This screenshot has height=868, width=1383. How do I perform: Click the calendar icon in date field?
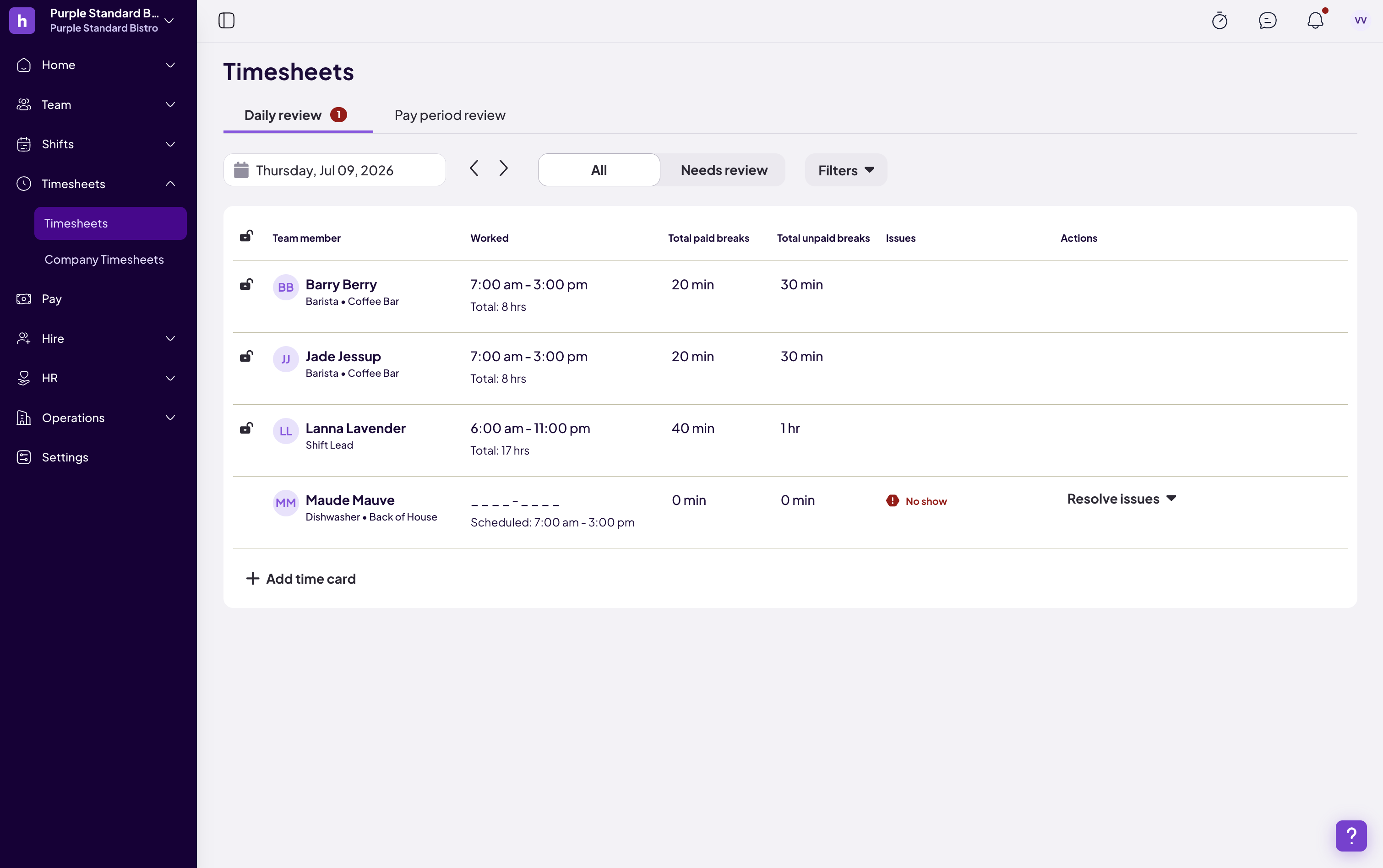pos(241,170)
